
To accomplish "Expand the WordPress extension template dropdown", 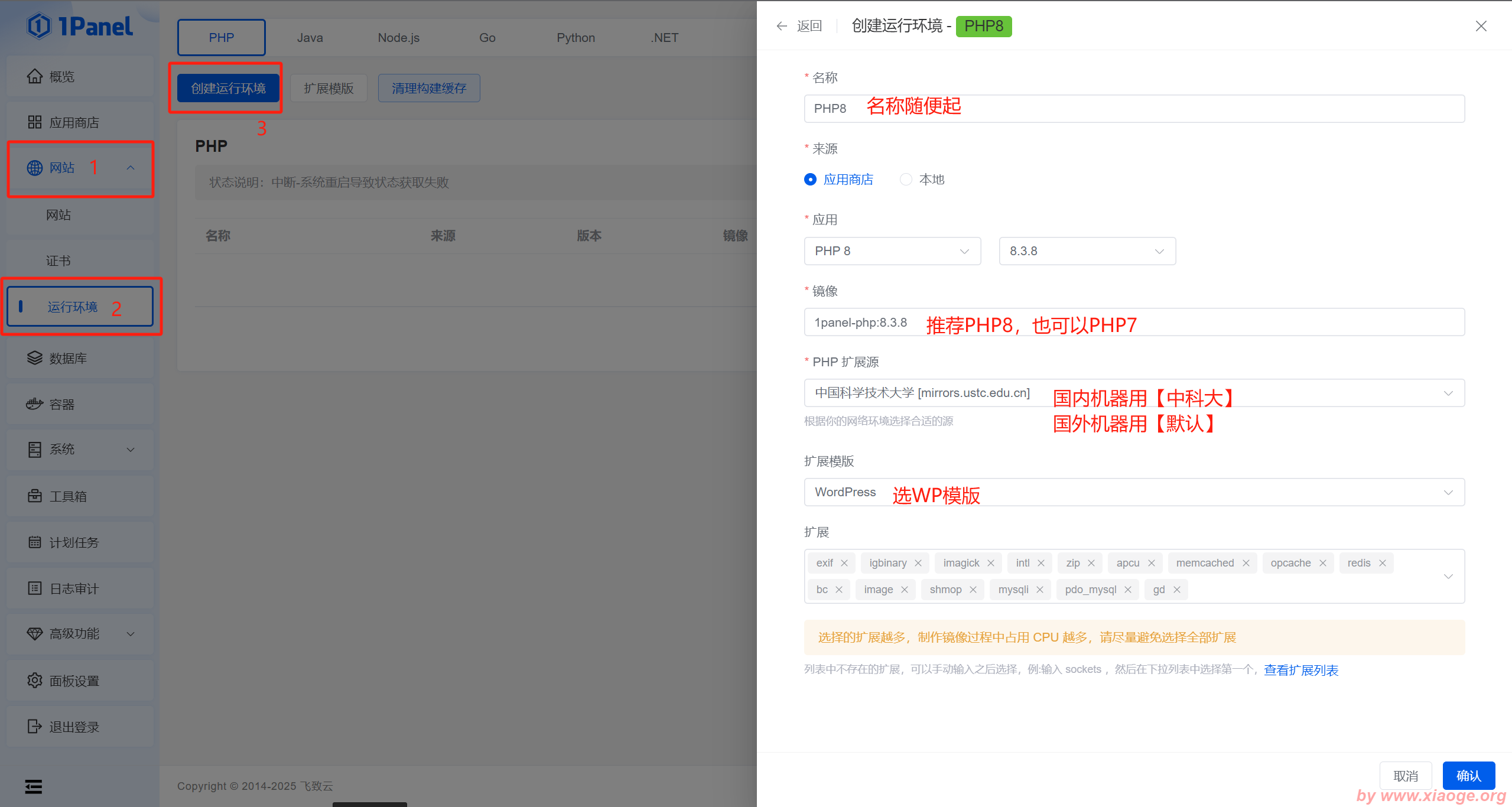I will (1134, 492).
